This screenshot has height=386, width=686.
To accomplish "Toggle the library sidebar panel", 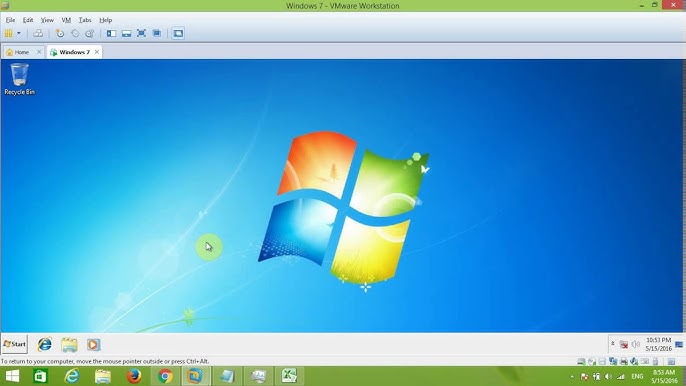I will pyautogui.click(x=112, y=33).
